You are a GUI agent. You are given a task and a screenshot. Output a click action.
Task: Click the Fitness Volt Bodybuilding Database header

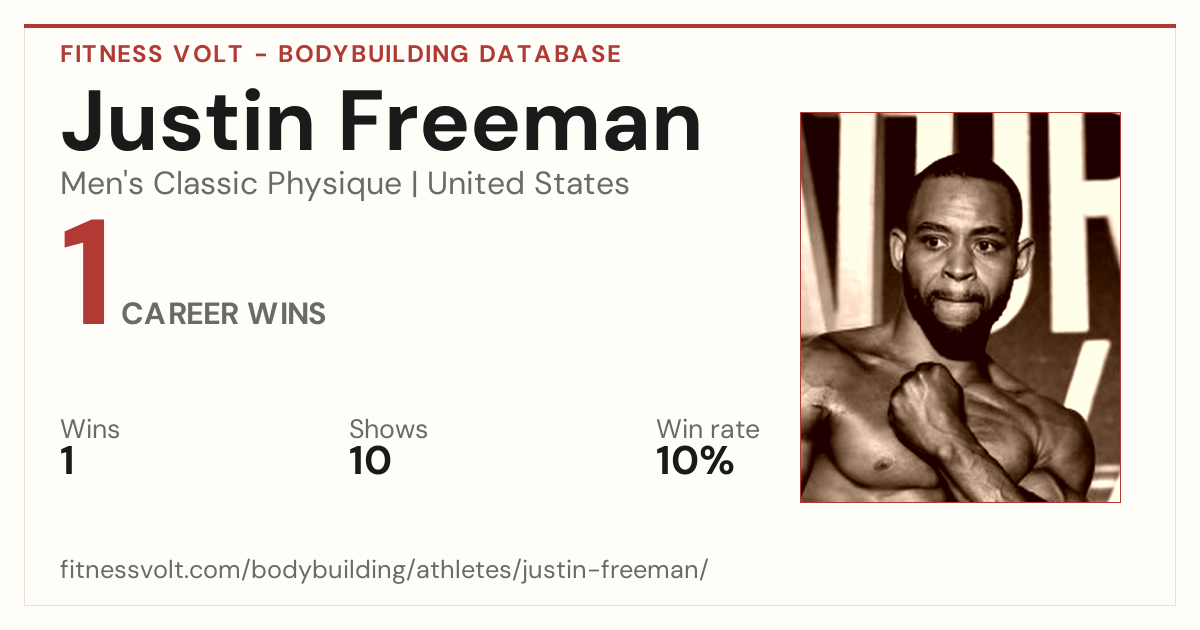pos(341,54)
